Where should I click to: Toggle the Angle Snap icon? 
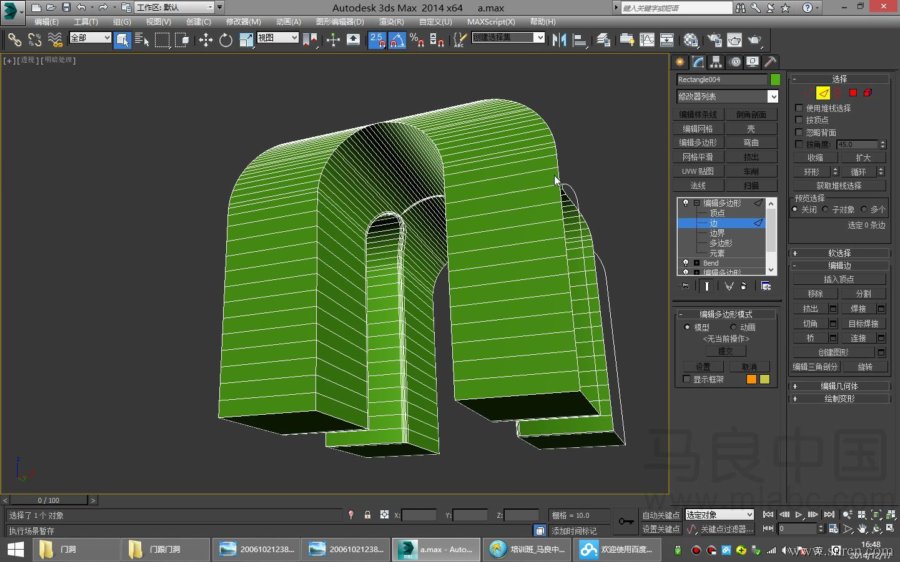coord(397,40)
